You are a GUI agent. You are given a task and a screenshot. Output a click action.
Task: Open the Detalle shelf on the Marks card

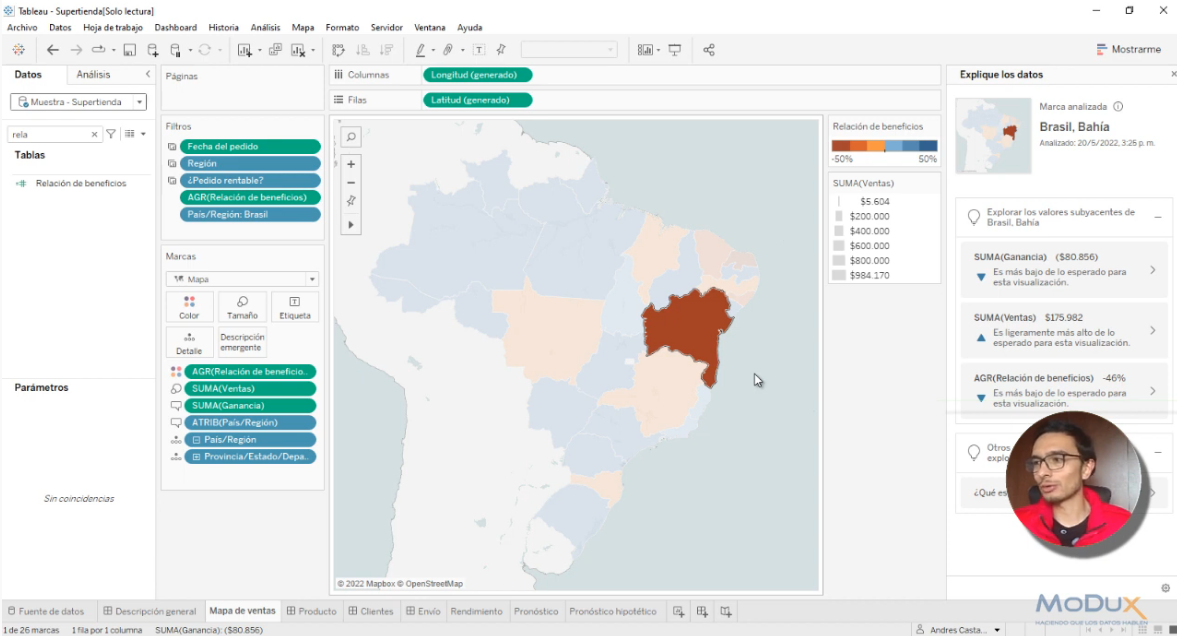tap(189, 343)
